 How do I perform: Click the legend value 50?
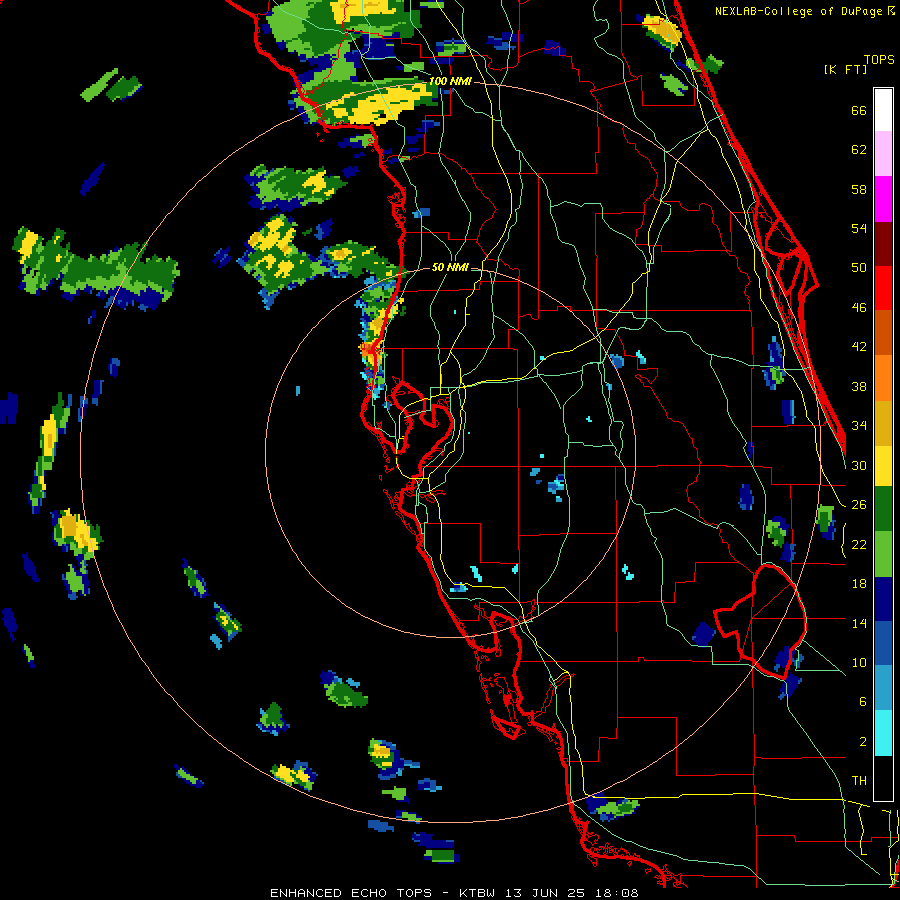click(859, 267)
